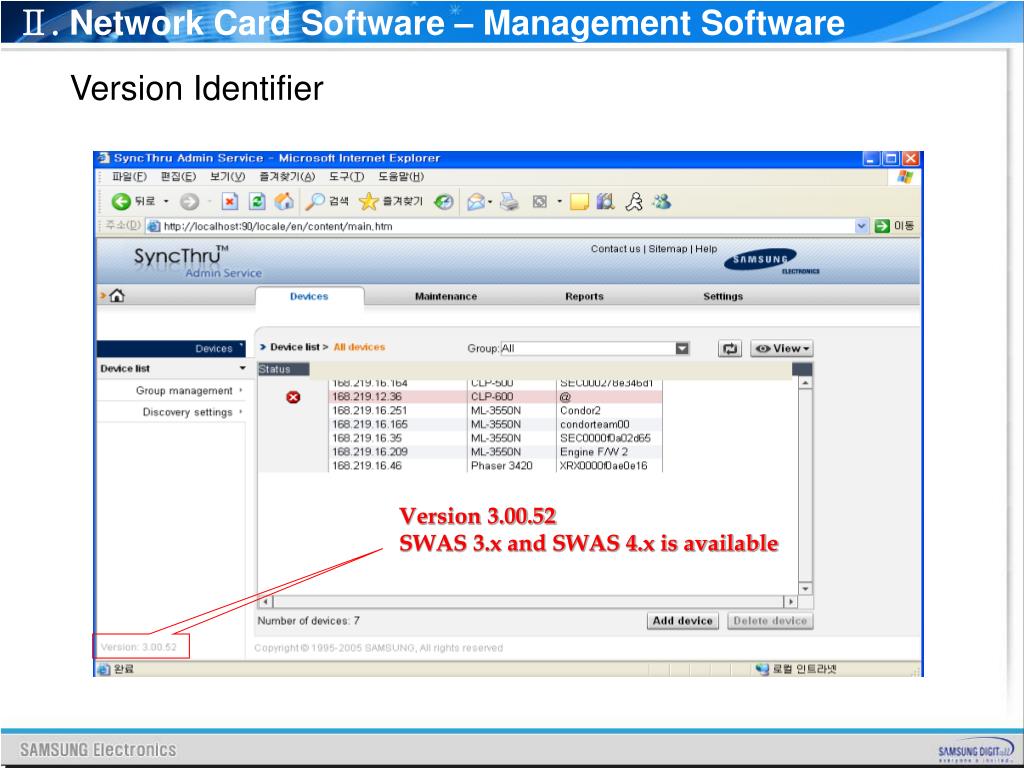Open the 편집(E) menu
Image resolution: width=1024 pixels, height=768 pixels.
tap(178, 177)
